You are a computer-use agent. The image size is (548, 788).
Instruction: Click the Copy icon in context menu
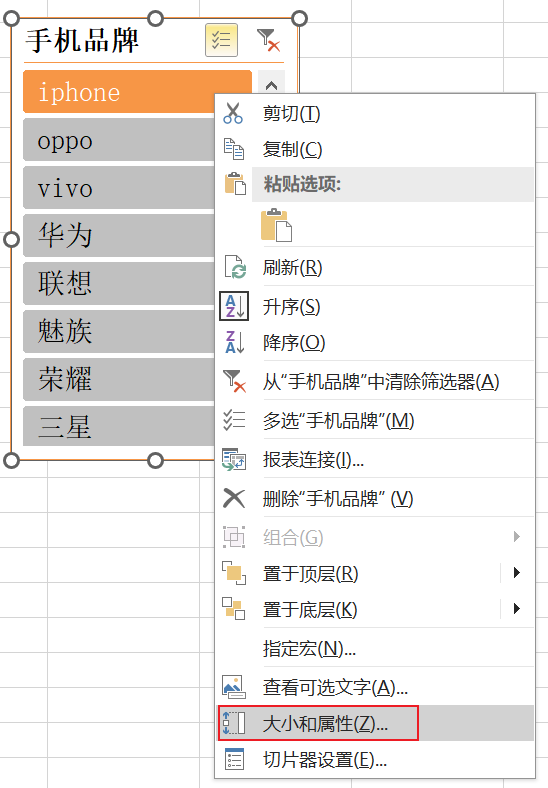pyautogui.click(x=234, y=149)
